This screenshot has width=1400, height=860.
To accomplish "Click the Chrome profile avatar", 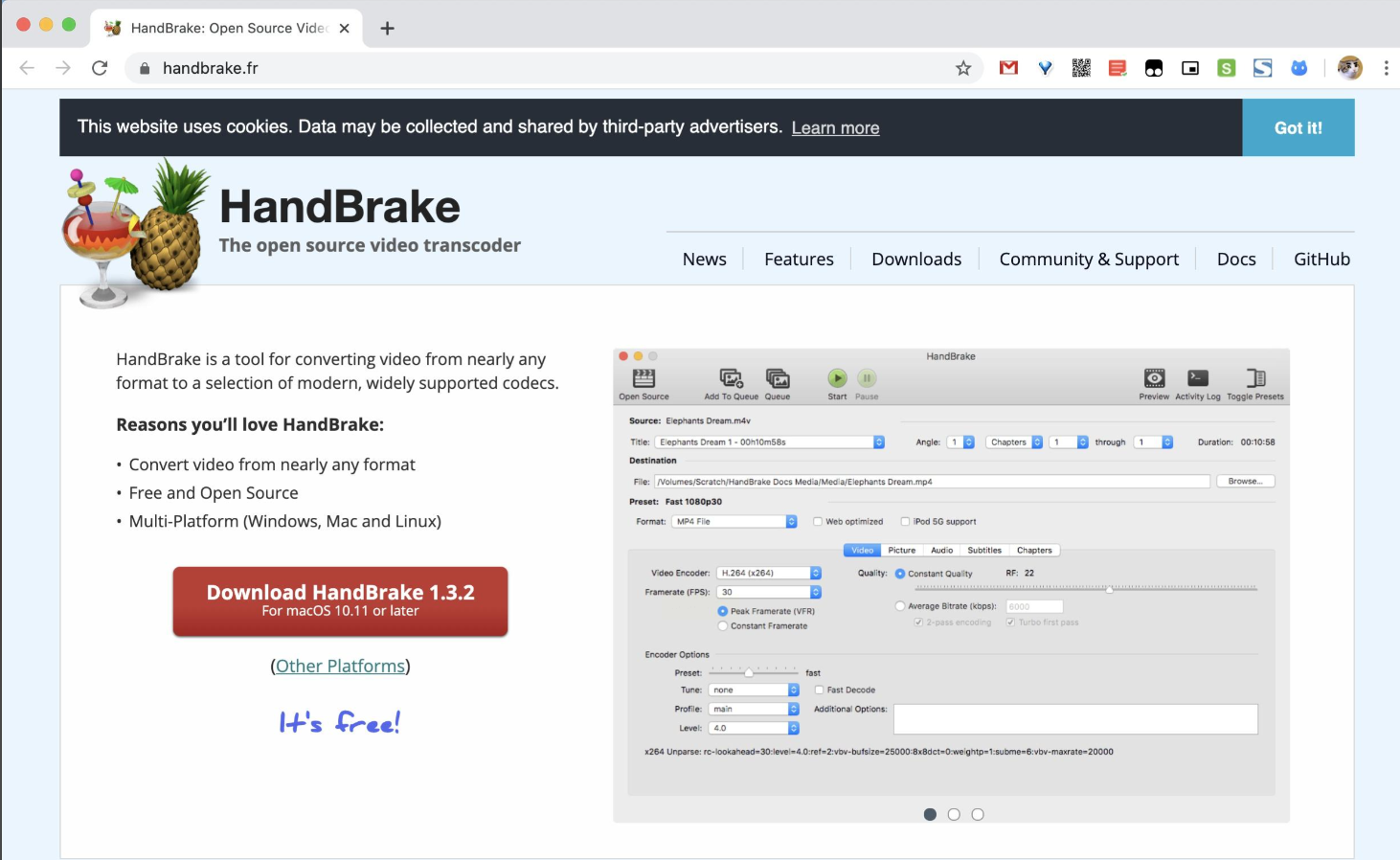I will (1350, 68).
